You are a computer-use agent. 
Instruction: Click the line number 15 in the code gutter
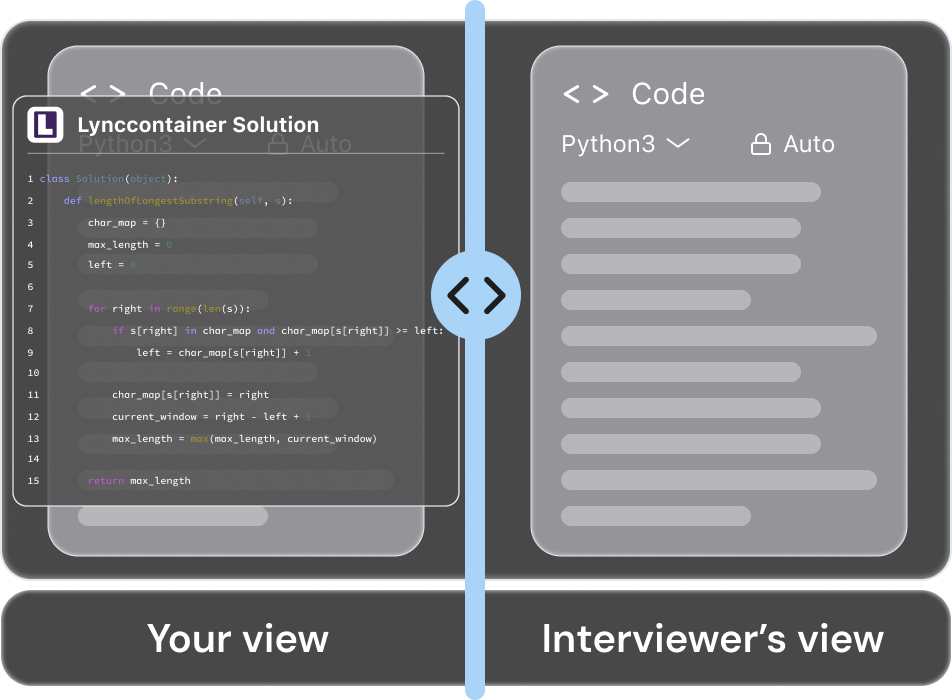[x=33, y=481]
